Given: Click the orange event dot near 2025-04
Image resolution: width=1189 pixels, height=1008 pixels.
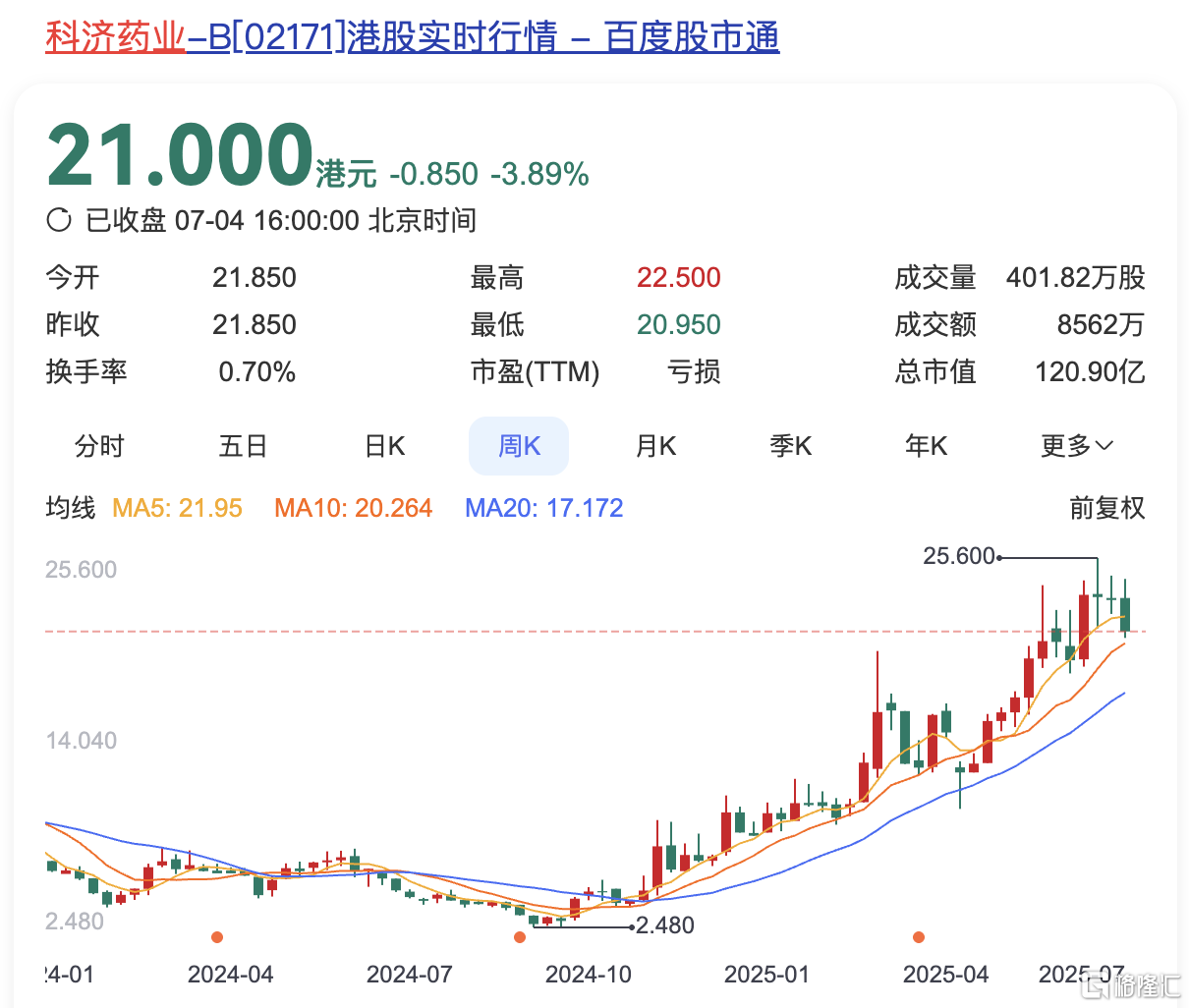Looking at the screenshot, I should click(919, 937).
